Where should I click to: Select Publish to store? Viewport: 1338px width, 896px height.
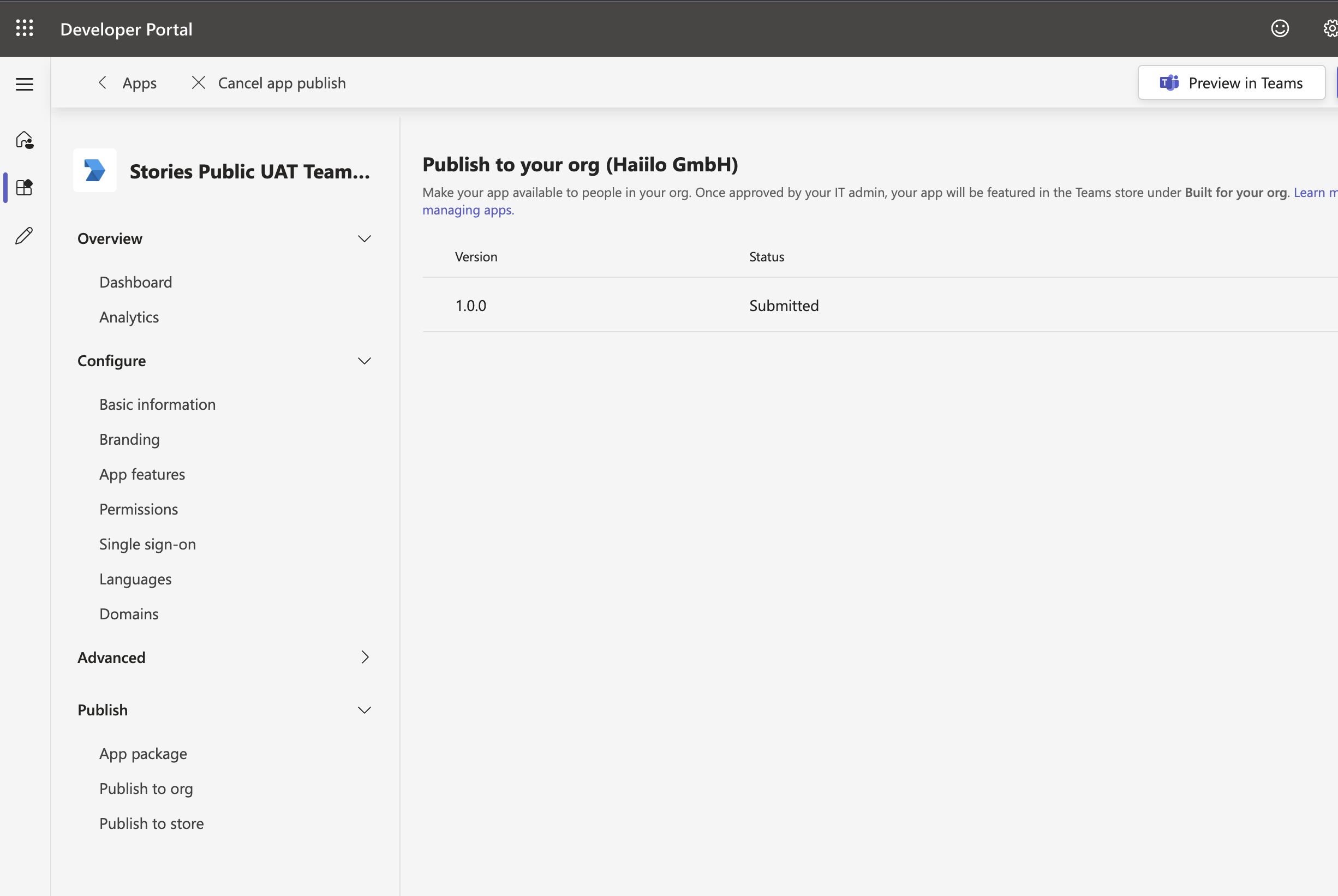tap(151, 823)
